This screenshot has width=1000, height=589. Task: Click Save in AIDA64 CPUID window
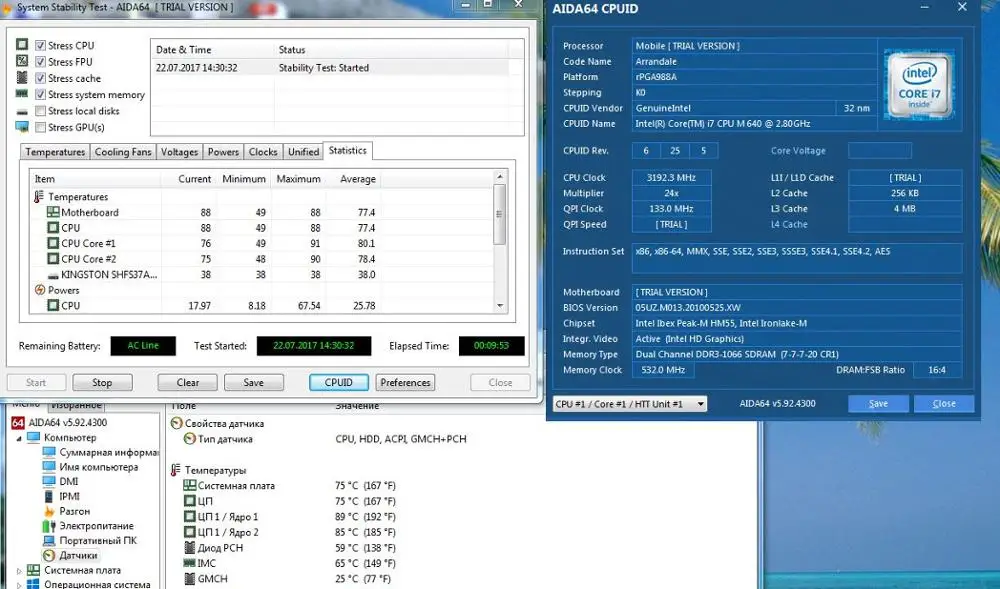pyautogui.click(x=878, y=404)
